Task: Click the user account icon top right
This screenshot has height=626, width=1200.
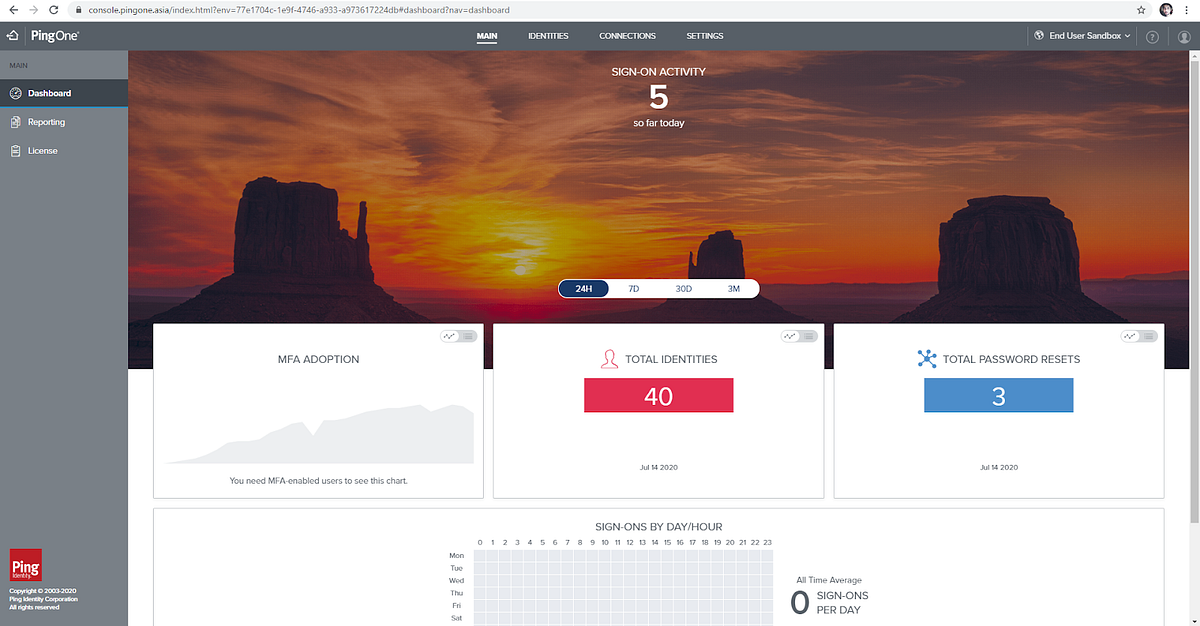Action: tap(1184, 35)
